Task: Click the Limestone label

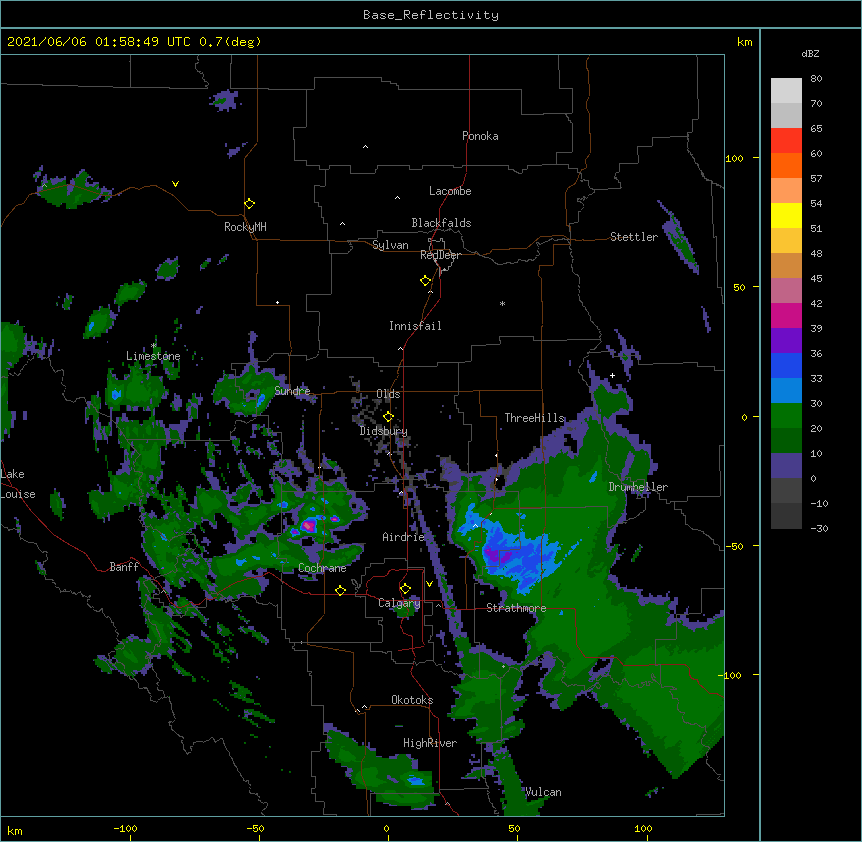Action: pyautogui.click(x=153, y=356)
